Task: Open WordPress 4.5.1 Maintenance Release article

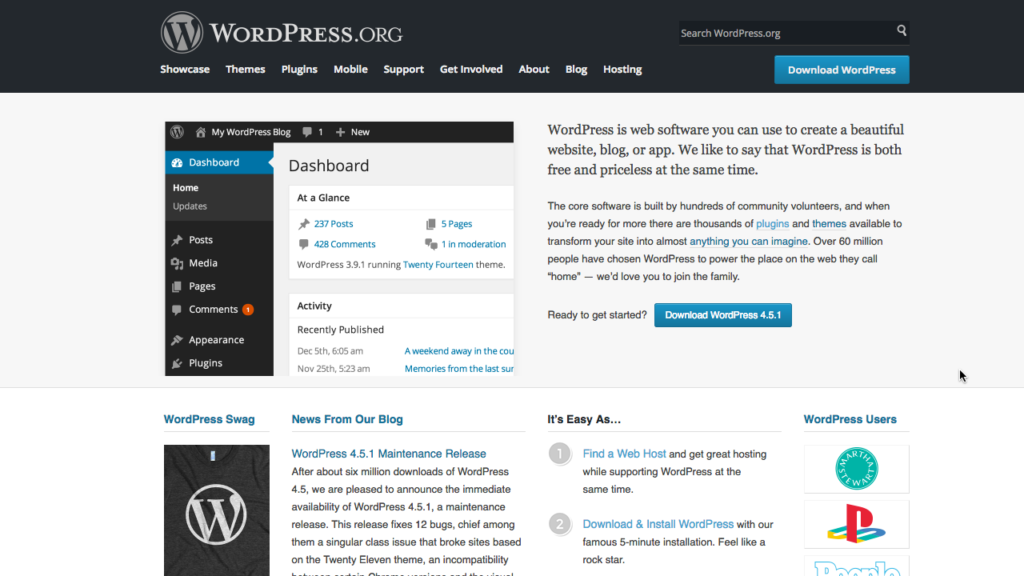Action: (x=389, y=453)
